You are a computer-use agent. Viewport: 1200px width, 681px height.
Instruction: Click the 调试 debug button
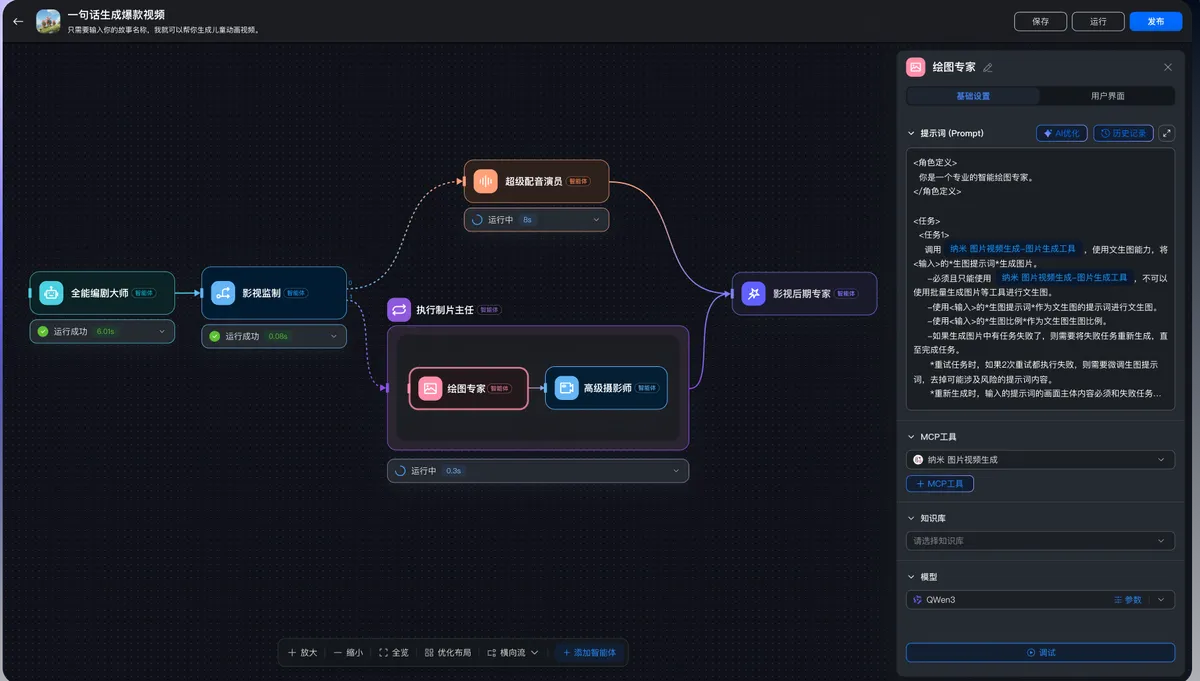click(1040, 653)
